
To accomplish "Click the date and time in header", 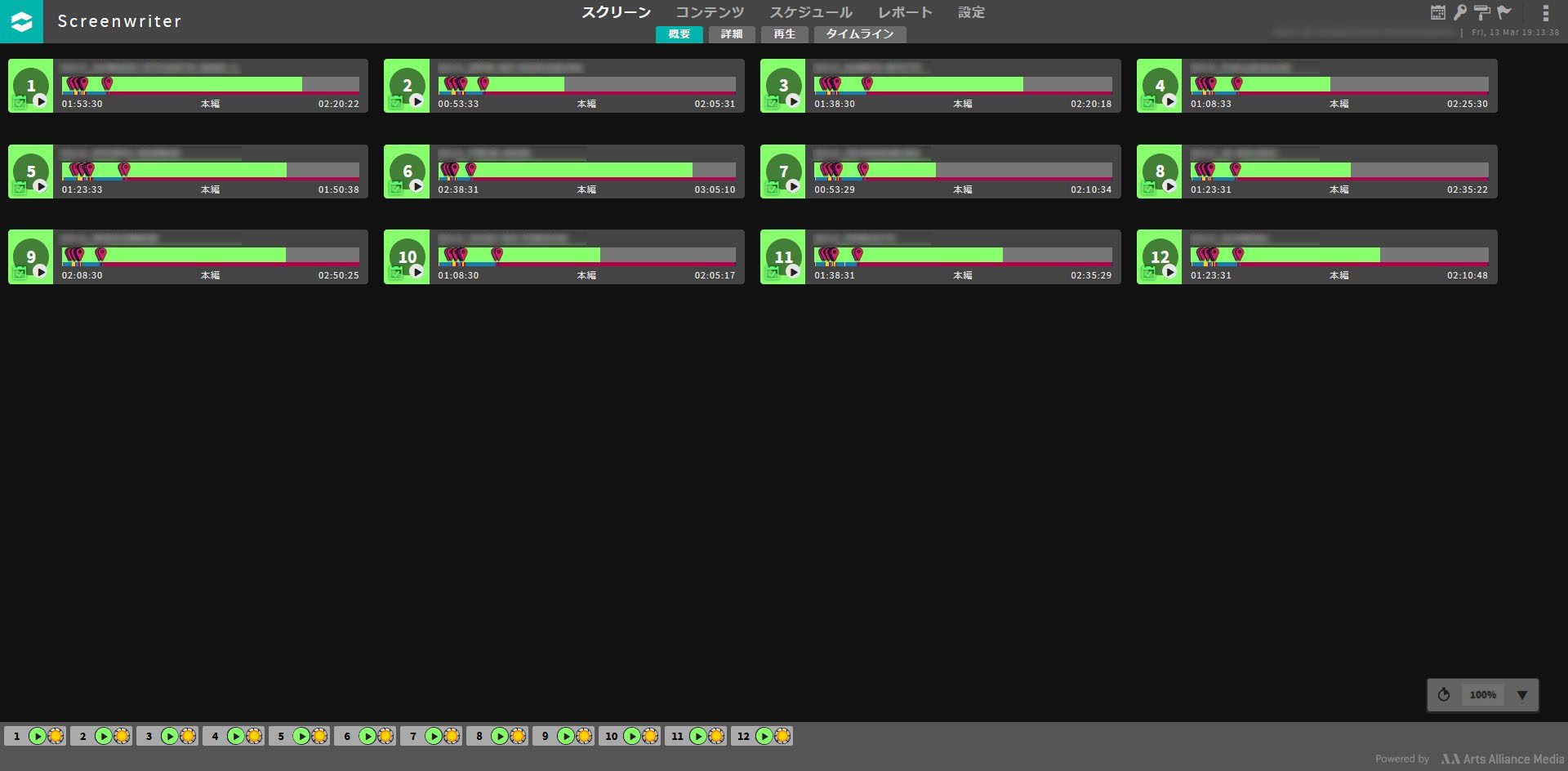I will (x=1515, y=33).
